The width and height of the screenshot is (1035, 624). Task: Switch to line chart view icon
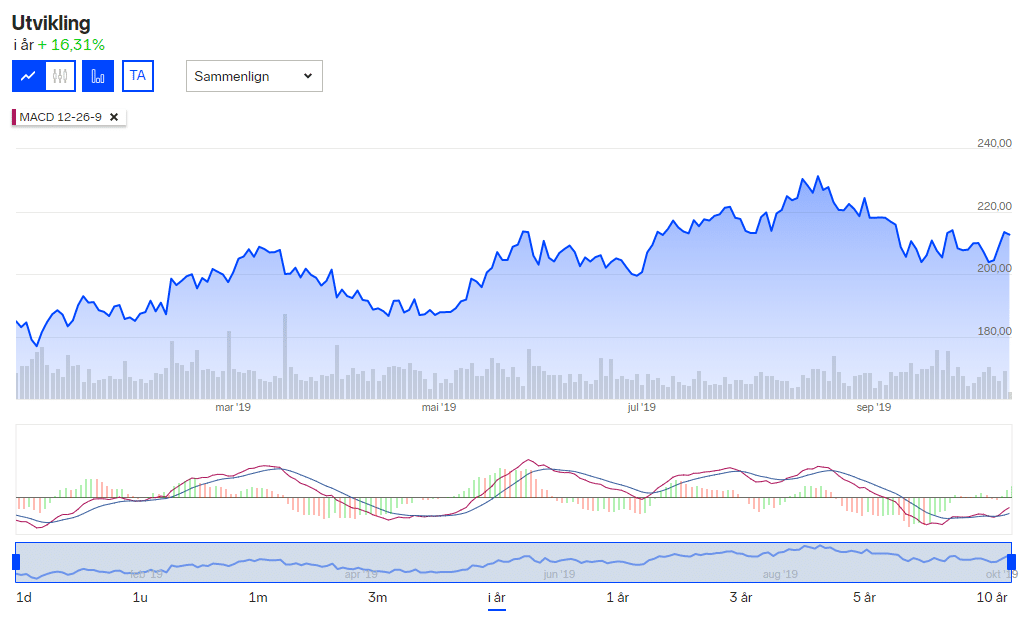point(28,76)
